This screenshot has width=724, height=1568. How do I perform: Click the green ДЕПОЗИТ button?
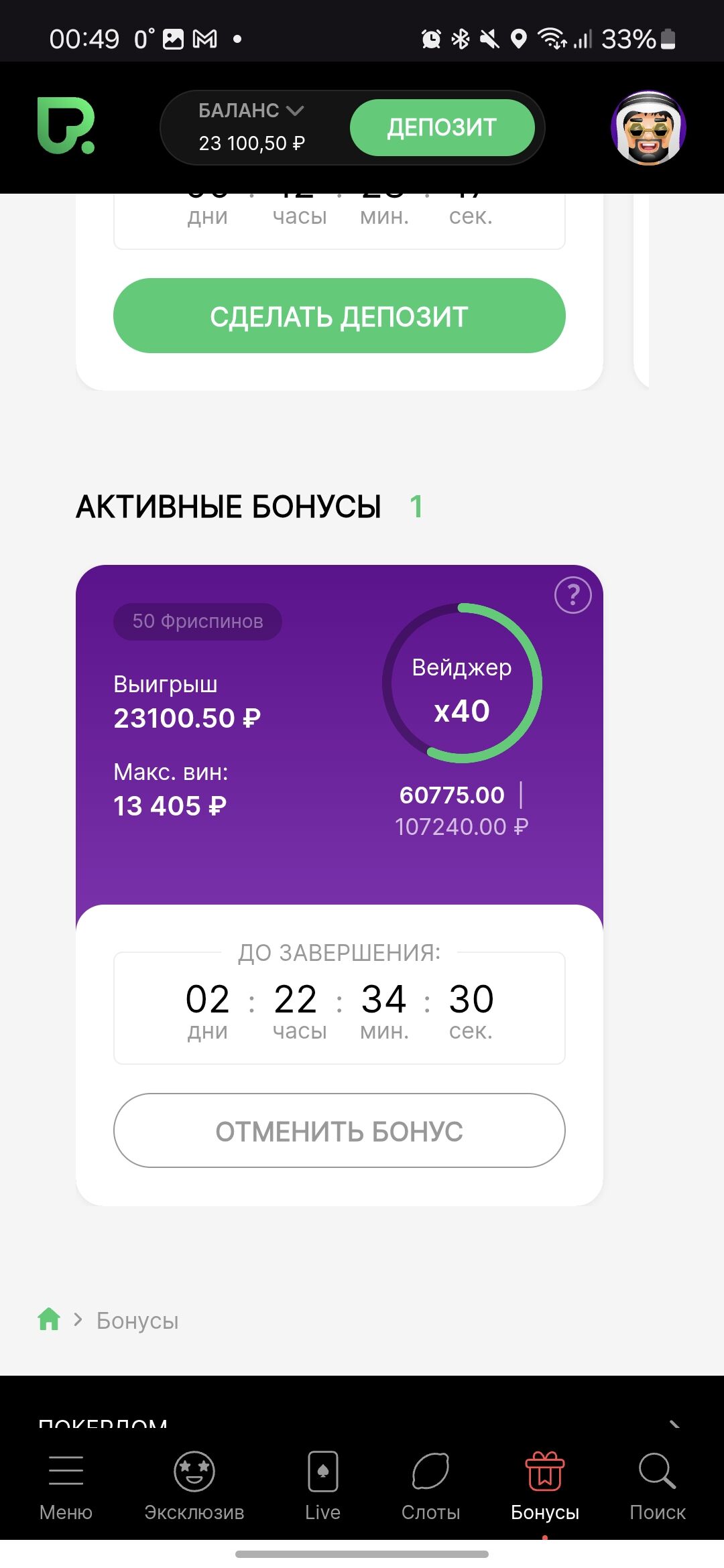[442, 127]
